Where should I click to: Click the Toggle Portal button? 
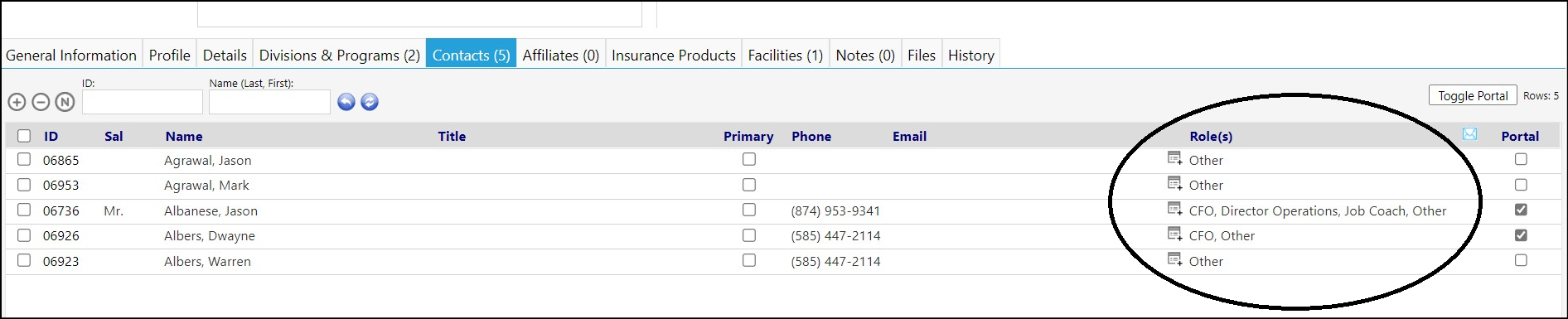[1473, 95]
